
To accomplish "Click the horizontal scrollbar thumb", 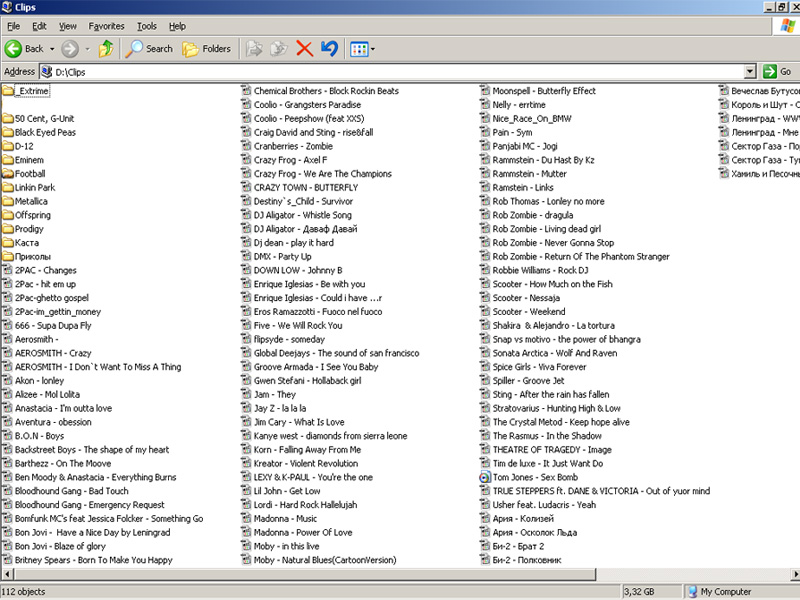I will pyautogui.click(x=303, y=574).
